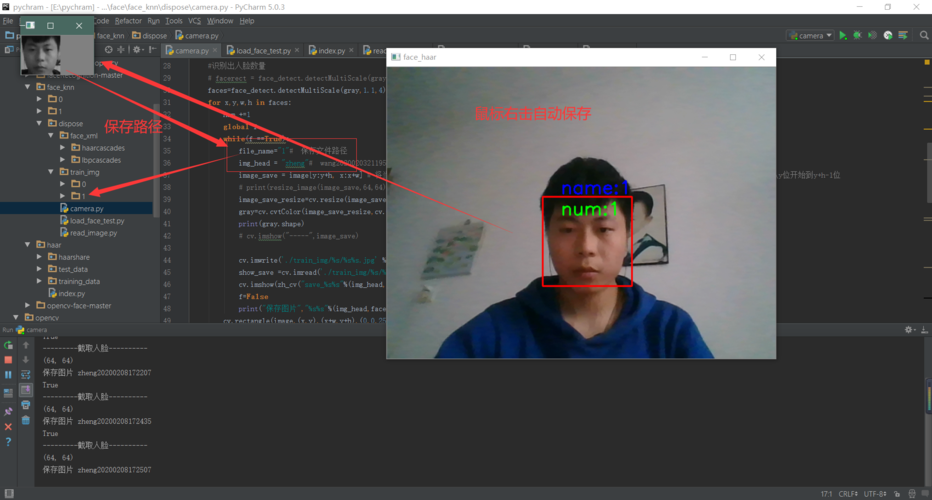Collapse the dispose folder

pyautogui.click(x=39, y=124)
